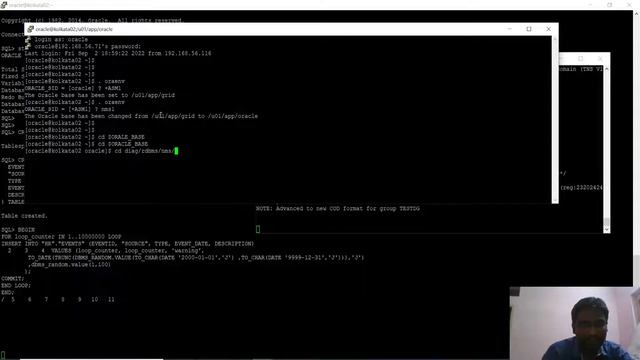640x360 pixels.
Task: Click 'The Oracle base has been changed' line
Action: [x=141, y=116]
